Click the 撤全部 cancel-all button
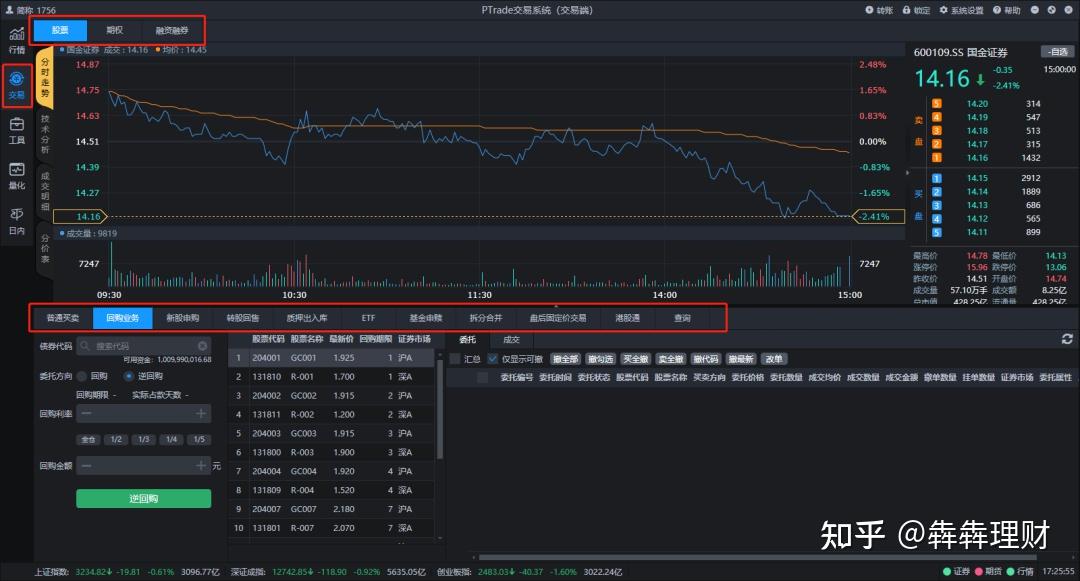The width and height of the screenshot is (1080, 581). click(565, 358)
